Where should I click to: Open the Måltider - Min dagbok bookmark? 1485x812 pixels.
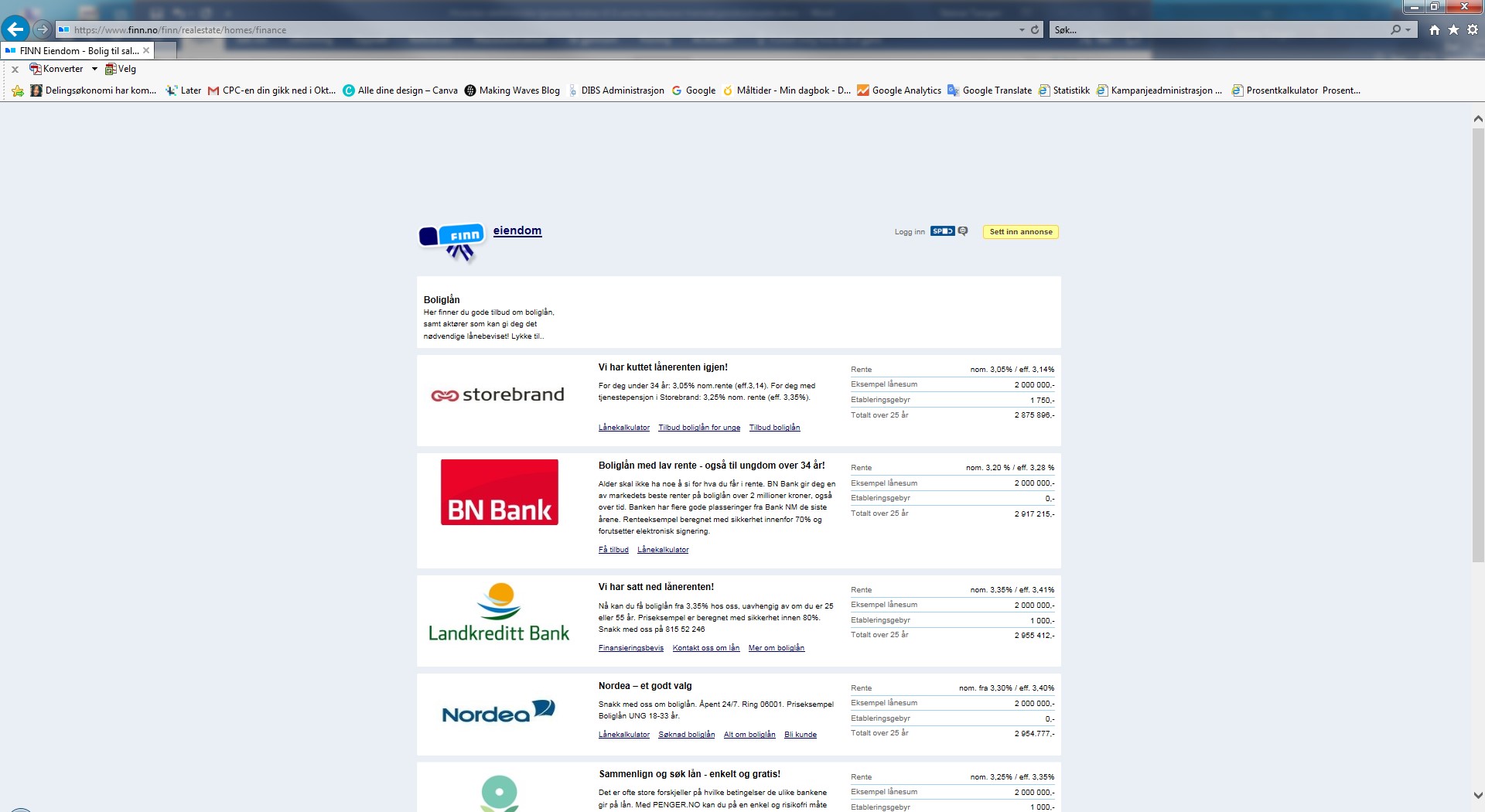[787, 90]
